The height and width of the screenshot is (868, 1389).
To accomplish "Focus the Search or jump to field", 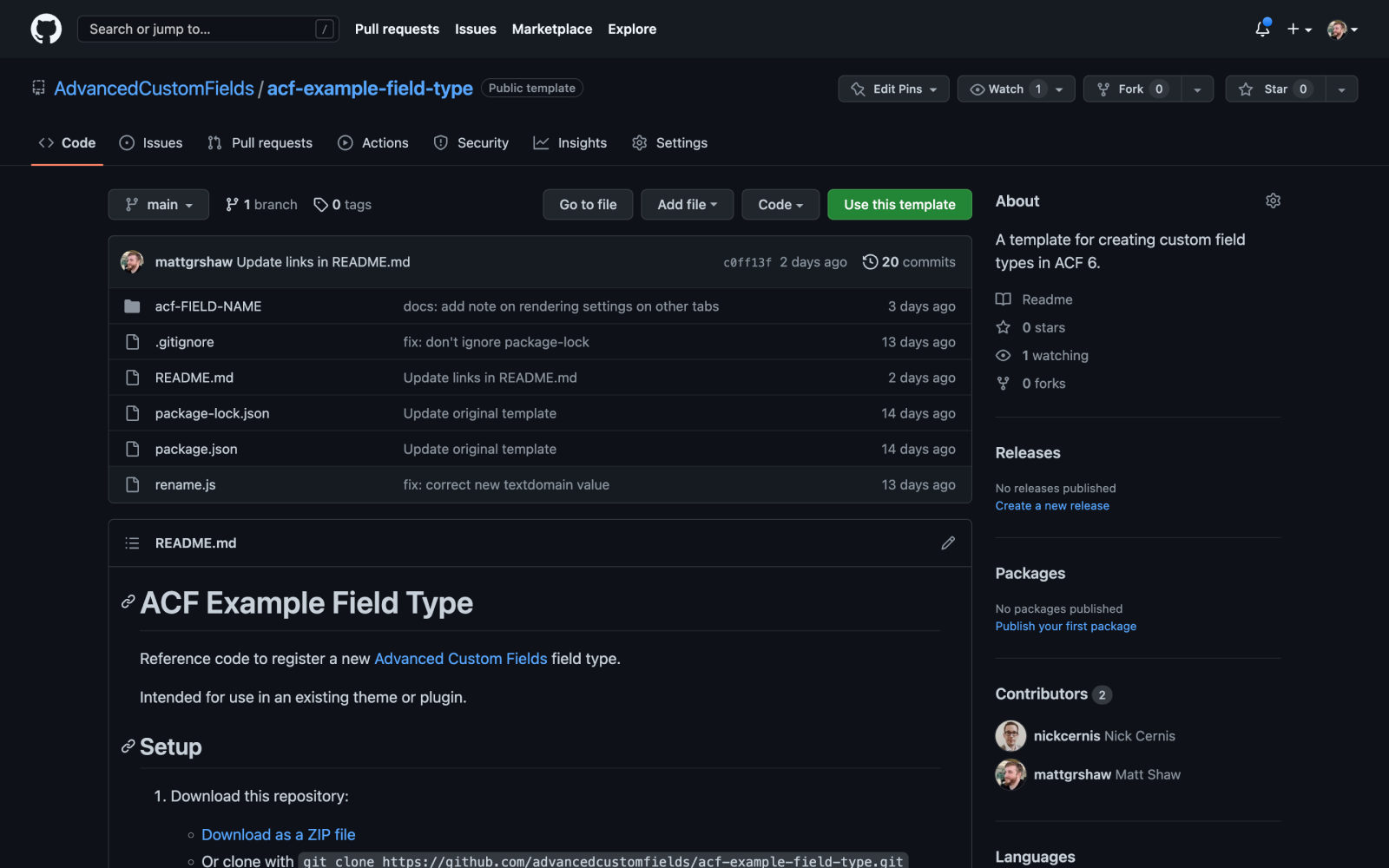I will click(x=208, y=29).
